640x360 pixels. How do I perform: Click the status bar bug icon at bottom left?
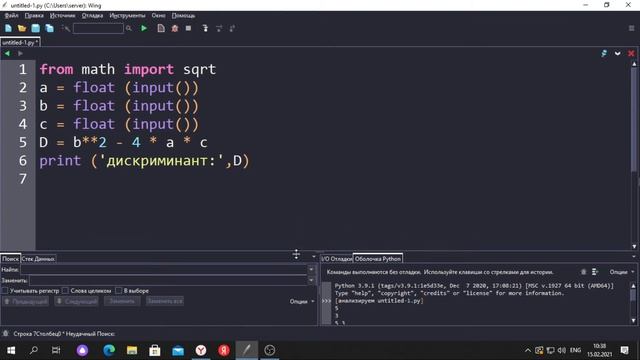[6, 333]
